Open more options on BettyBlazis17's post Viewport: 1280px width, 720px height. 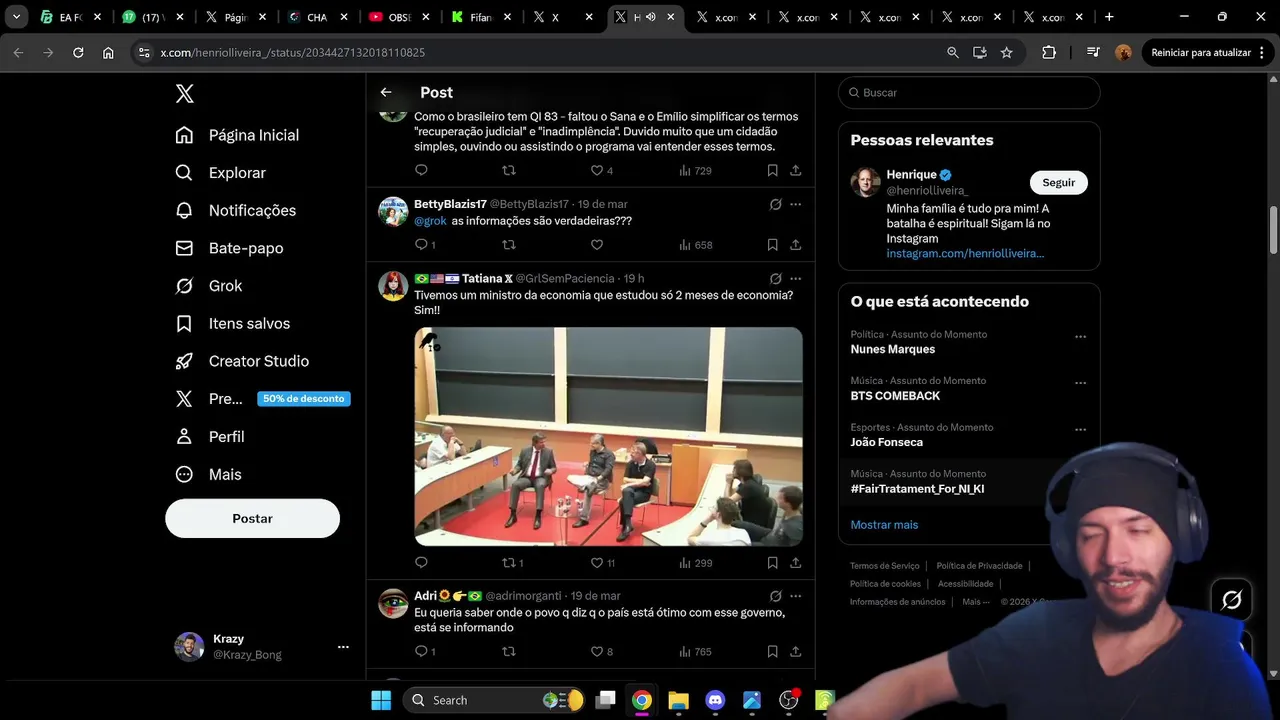click(796, 204)
